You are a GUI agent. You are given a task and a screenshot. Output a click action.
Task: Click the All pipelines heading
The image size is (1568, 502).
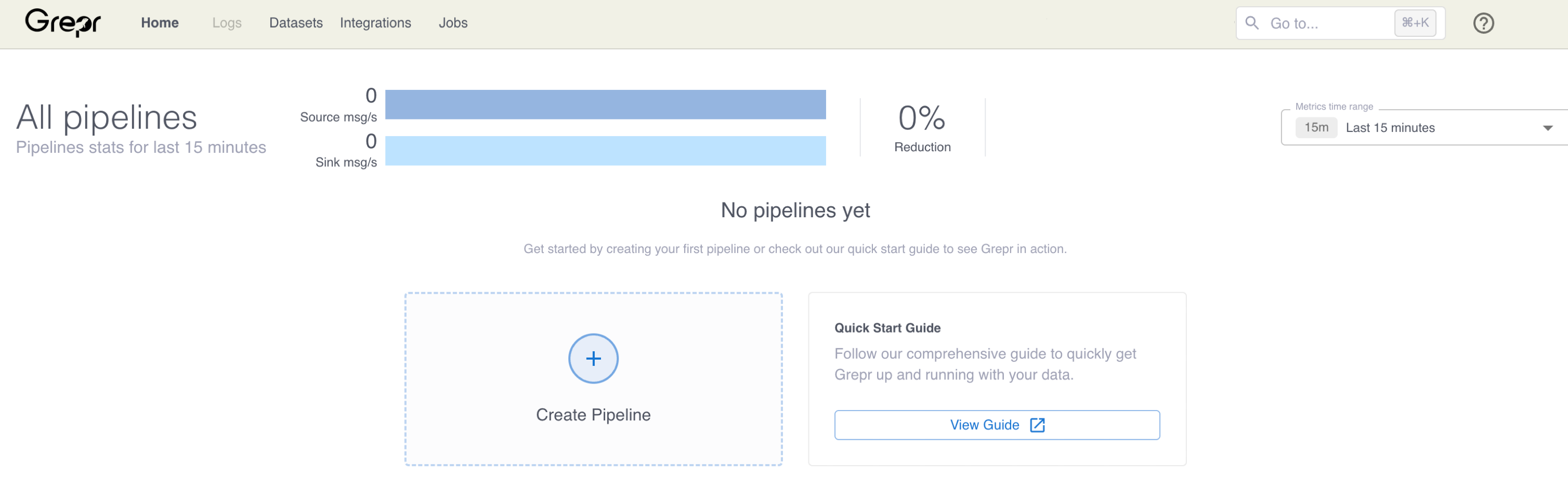(x=107, y=117)
